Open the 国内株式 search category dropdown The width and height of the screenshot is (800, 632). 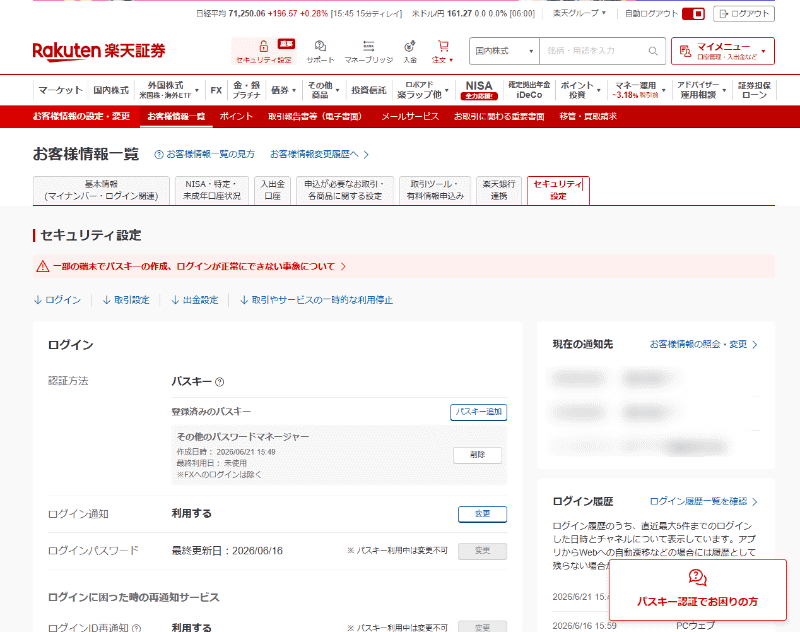tap(504, 51)
